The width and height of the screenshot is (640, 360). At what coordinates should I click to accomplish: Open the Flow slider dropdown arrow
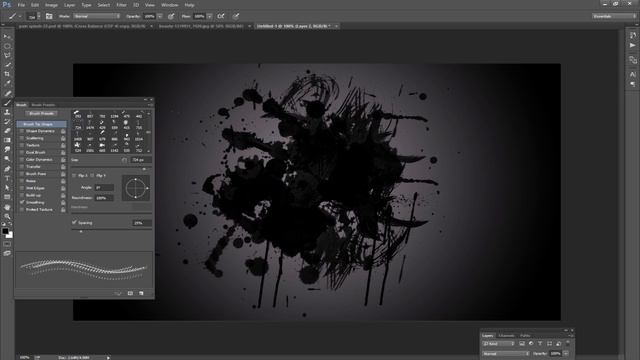pyautogui.click(x=209, y=16)
